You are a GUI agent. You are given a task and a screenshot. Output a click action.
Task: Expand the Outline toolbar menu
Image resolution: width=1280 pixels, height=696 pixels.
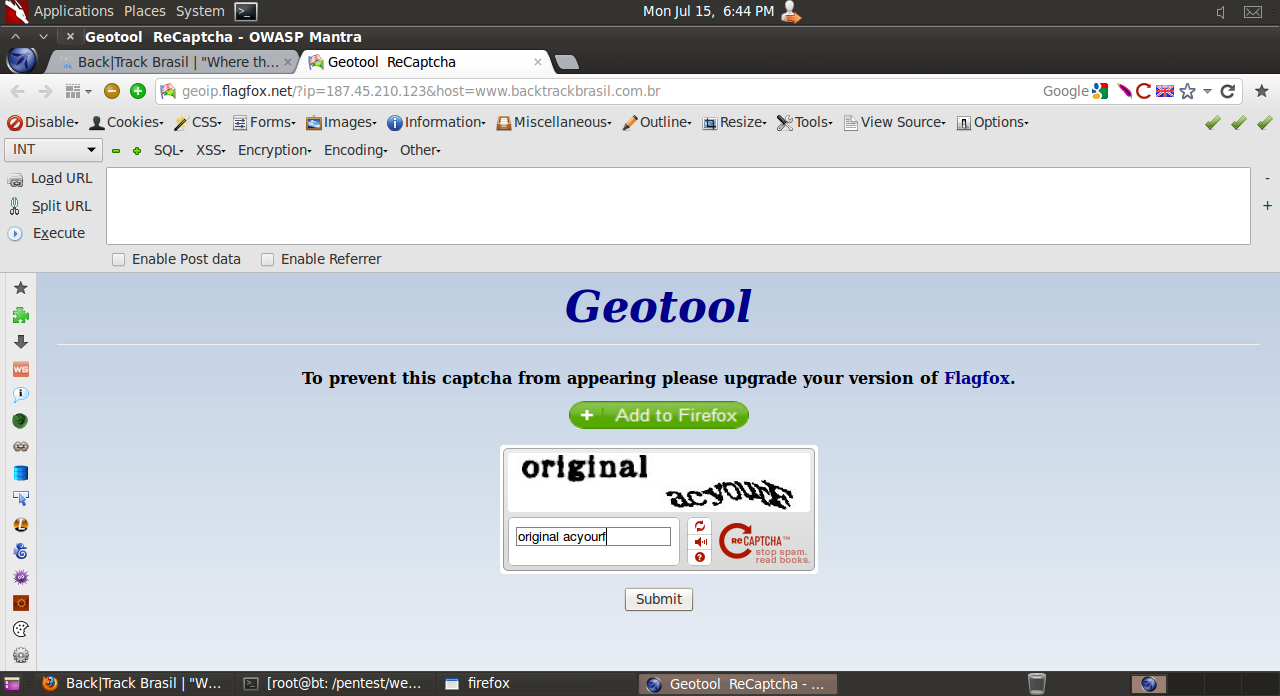(x=657, y=122)
